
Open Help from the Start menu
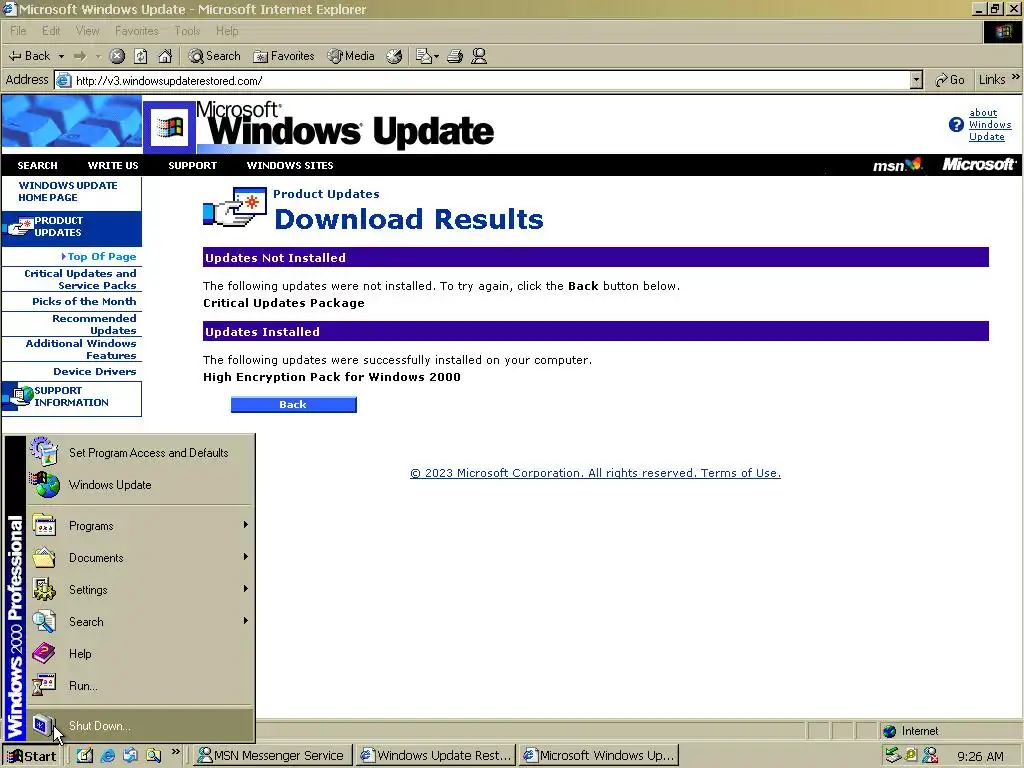pos(140,654)
